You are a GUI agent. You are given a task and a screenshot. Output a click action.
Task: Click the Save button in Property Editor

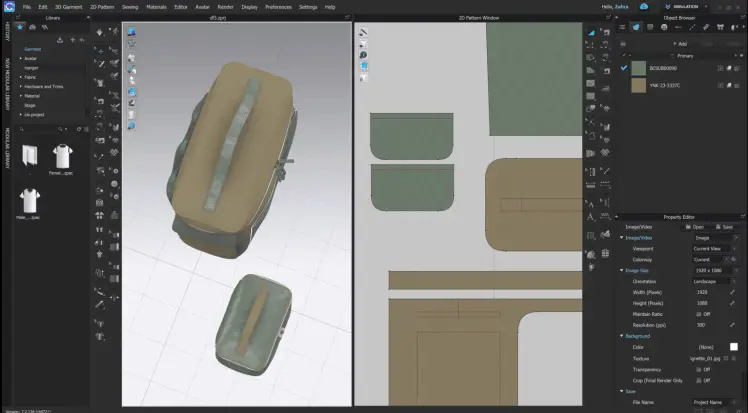(724, 227)
